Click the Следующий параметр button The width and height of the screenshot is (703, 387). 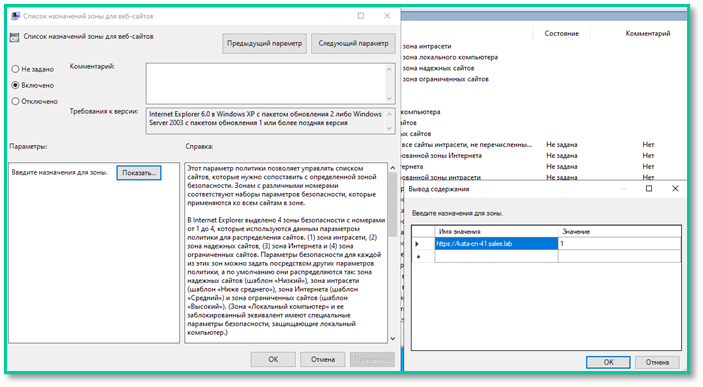point(353,43)
